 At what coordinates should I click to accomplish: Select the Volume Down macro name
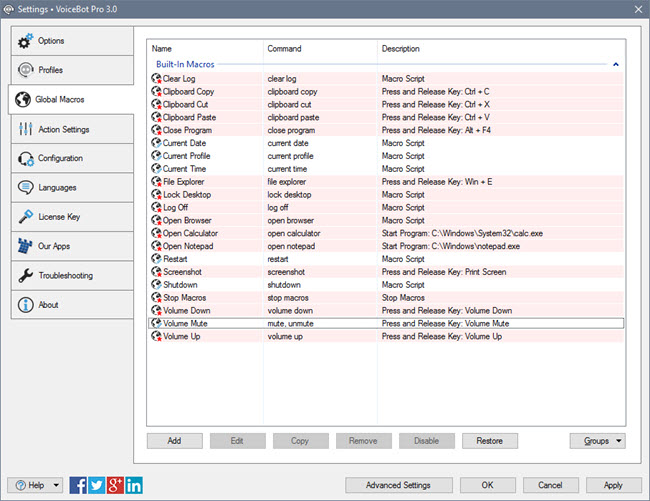(187, 310)
